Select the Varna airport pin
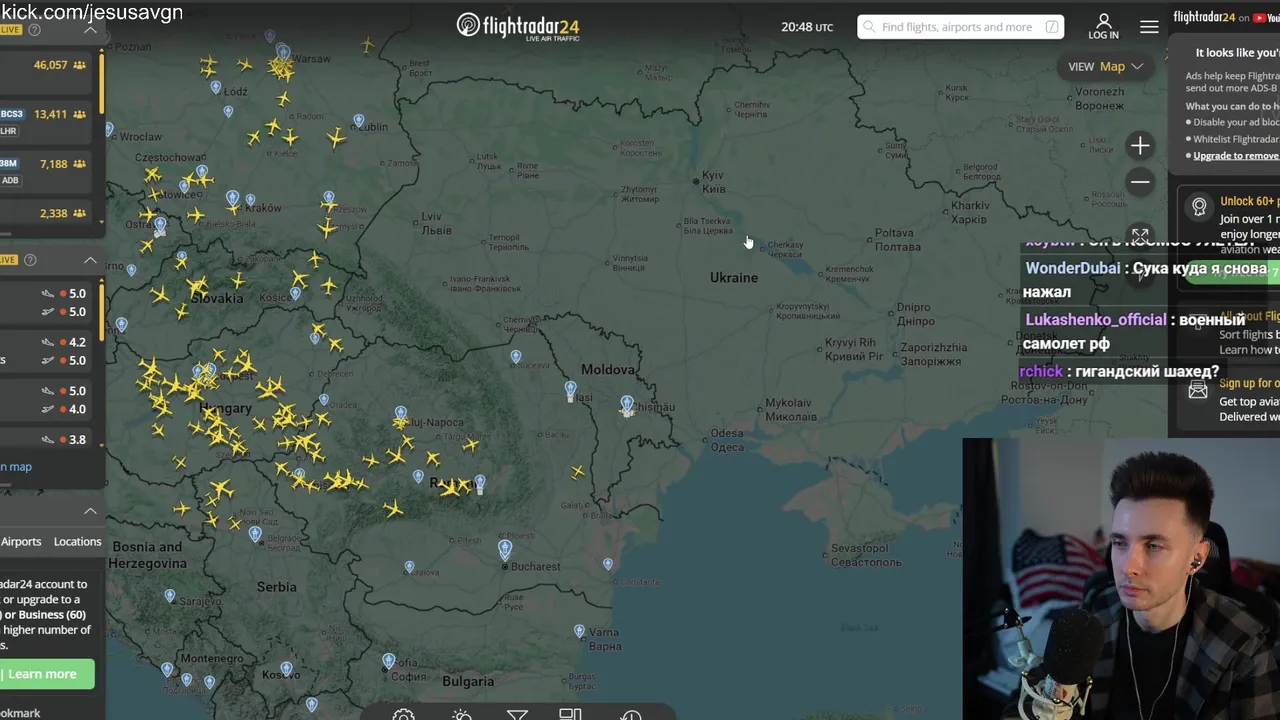Screen dimensions: 1280x720 coord(579,631)
